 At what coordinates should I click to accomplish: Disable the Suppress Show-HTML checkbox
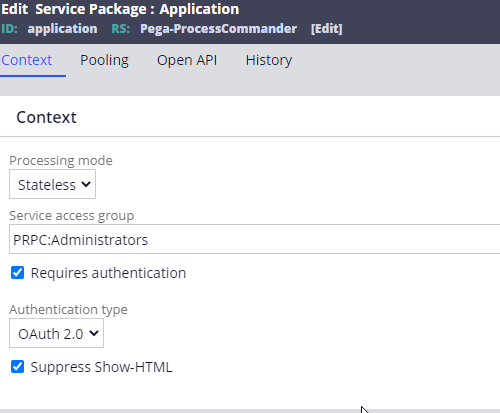(17, 367)
